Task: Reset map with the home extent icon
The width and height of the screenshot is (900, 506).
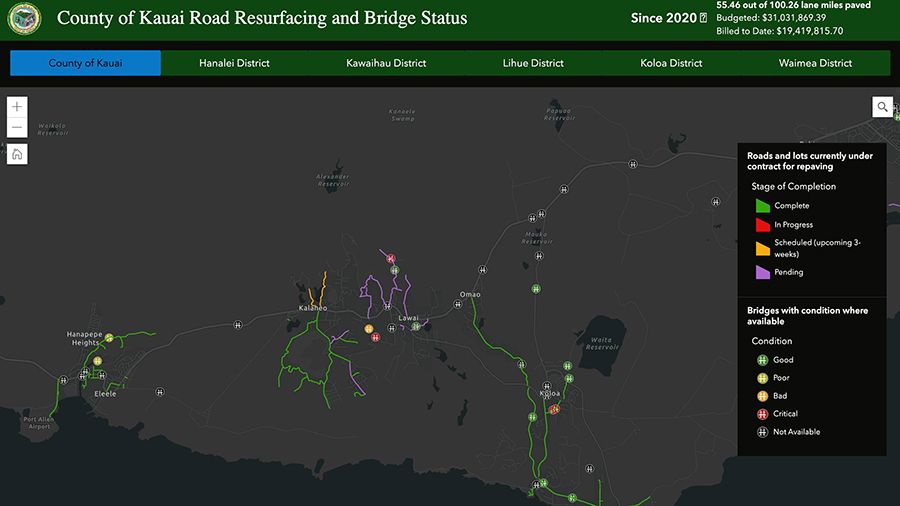Action: [x=17, y=154]
